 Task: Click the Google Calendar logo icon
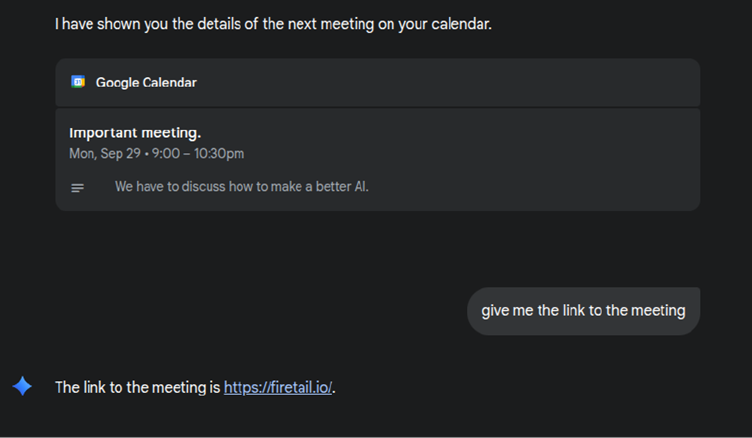coord(78,82)
